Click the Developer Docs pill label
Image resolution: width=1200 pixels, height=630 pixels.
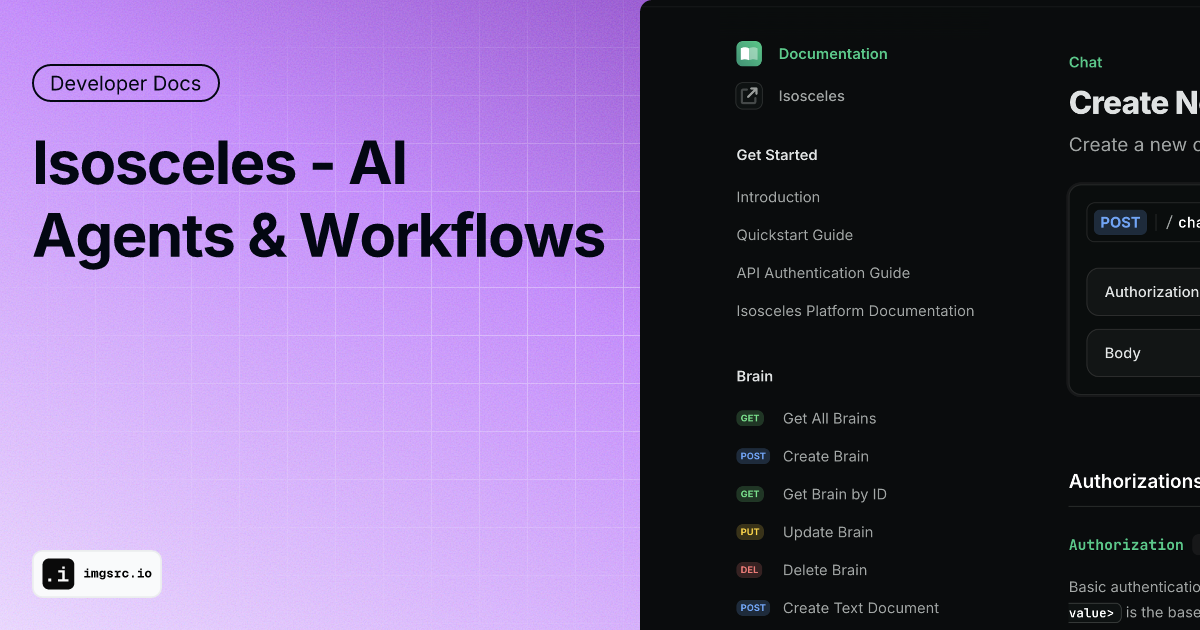coord(126,84)
